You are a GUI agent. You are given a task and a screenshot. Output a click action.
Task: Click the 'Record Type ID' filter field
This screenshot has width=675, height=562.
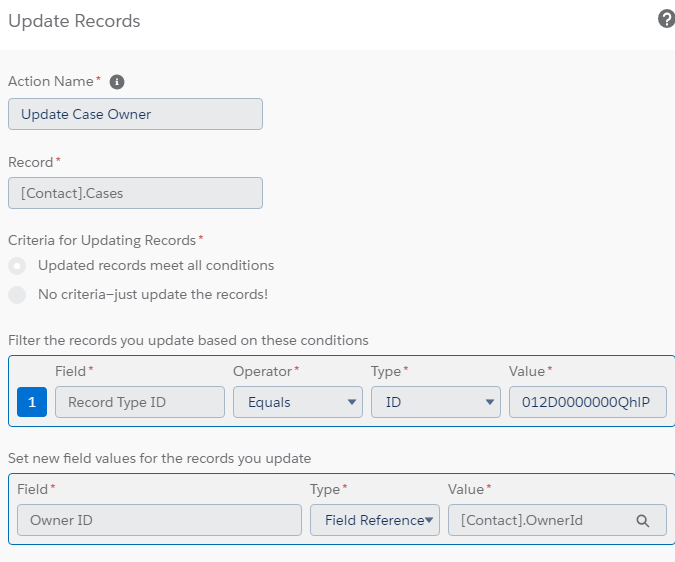[140, 402]
